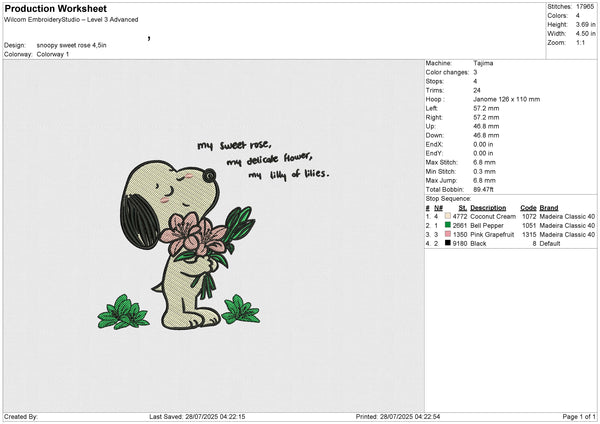Click the Stitches value 17965

(585, 7)
